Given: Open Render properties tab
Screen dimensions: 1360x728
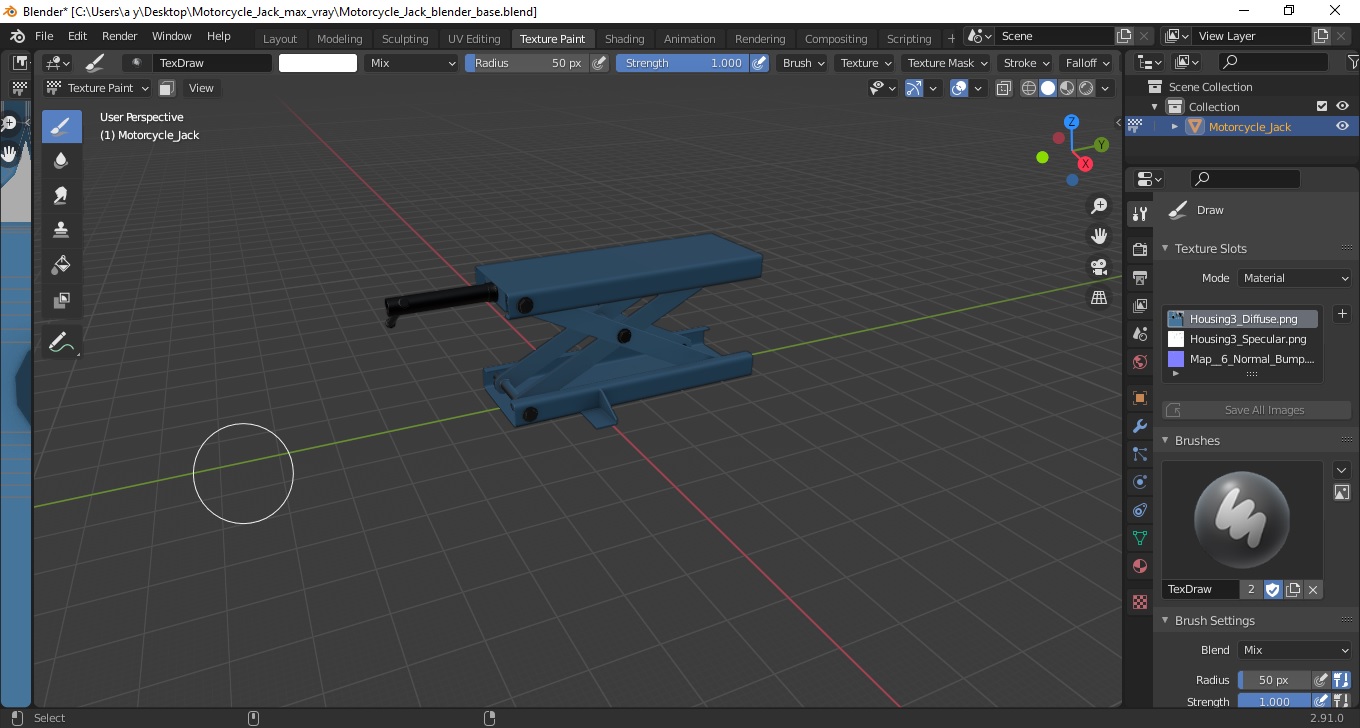Looking at the screenshot, I should click(x=1139, y=249).
